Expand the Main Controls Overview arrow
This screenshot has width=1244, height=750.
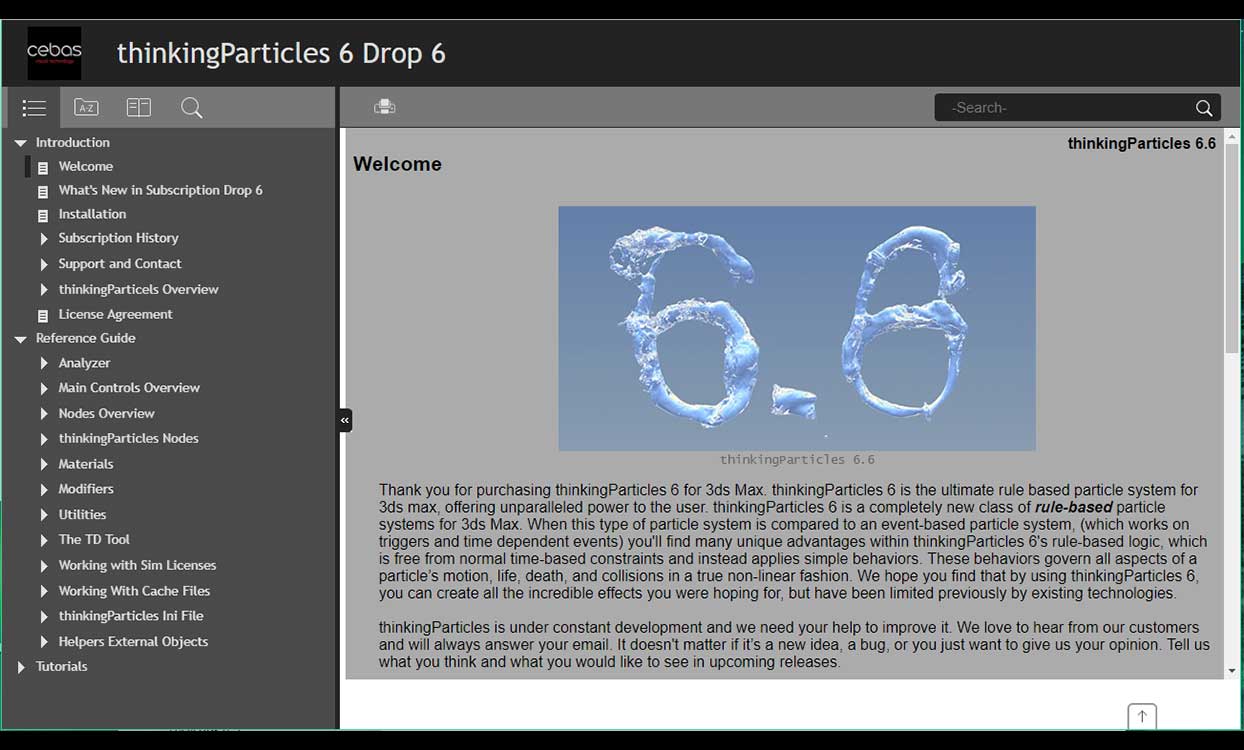44,388
